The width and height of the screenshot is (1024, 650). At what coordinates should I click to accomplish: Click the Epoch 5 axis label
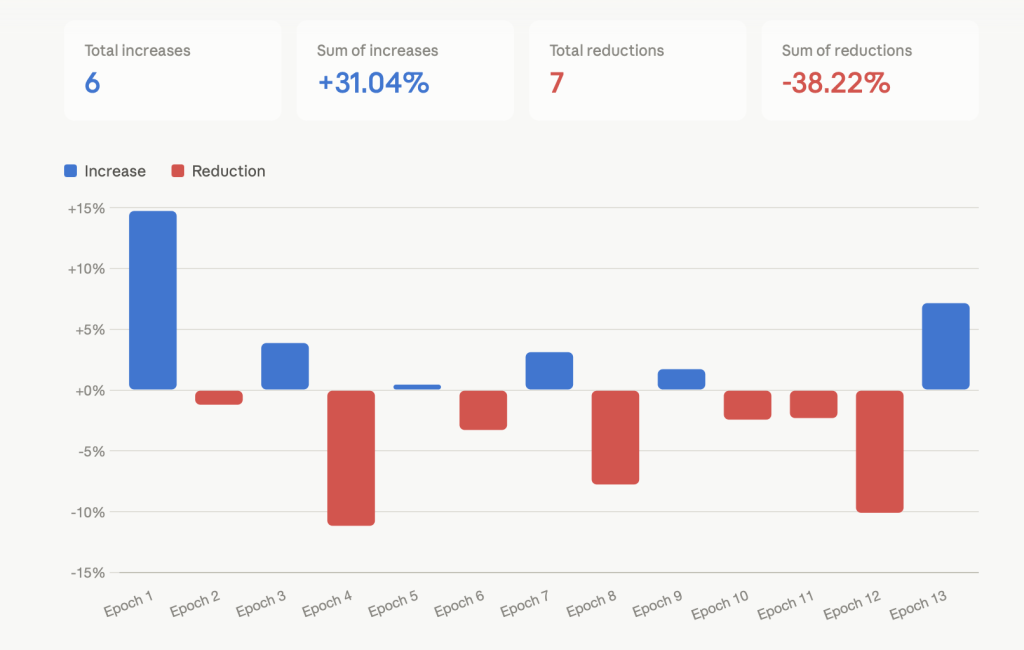(x=393, y=604)
